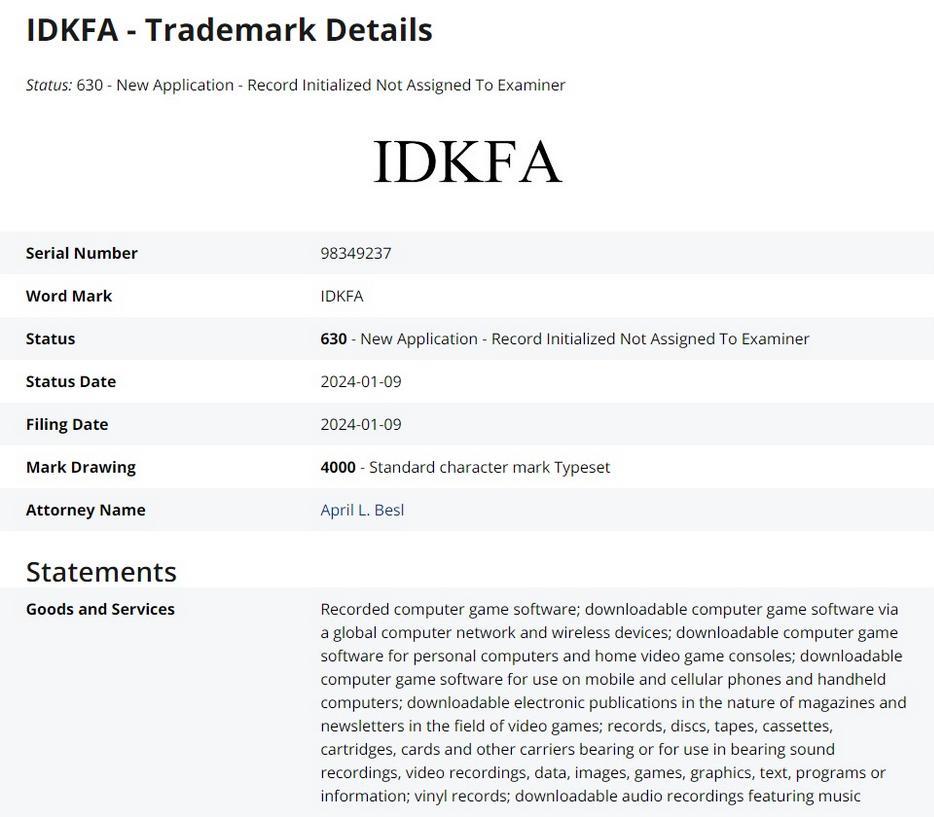Click the Filing Date value 2024-01-09
Viewport: 934px width, 817px height.
(x=361, y=425)
